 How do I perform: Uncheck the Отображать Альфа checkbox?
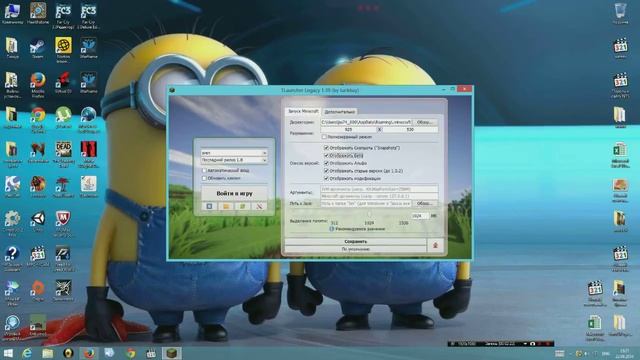point(326,163)
